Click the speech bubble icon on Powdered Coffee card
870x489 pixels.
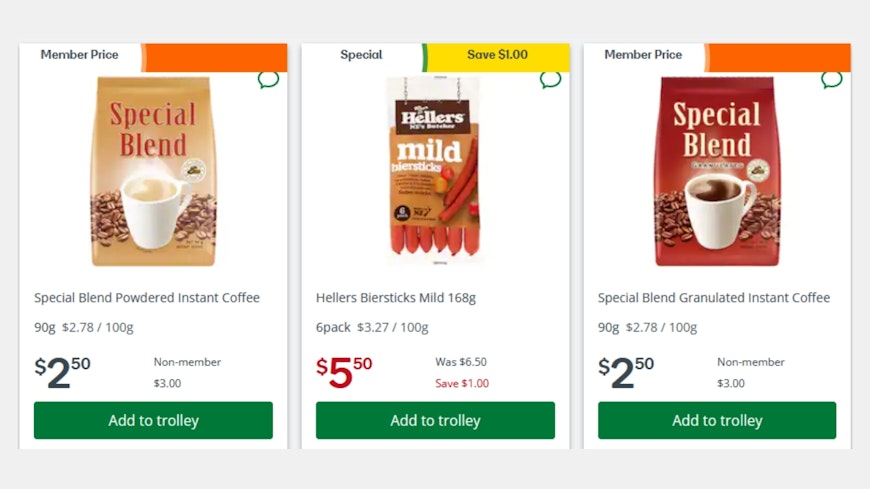268,79
